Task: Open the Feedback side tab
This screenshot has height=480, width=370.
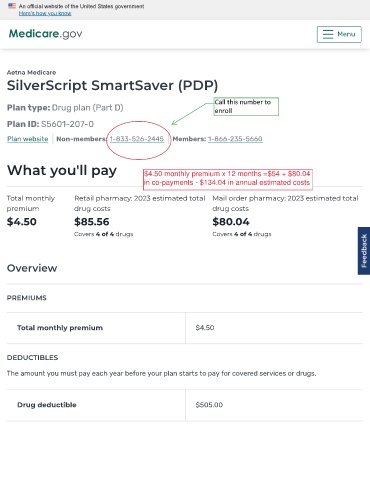Action: tap(364, 251)
